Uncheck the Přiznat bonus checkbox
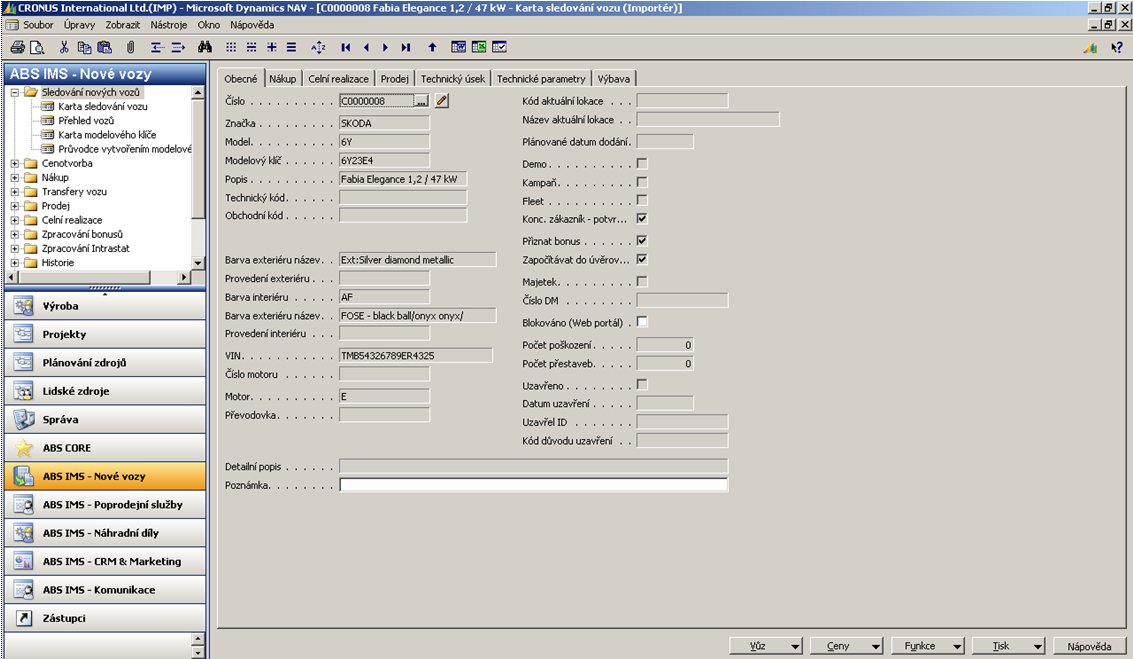 click(642, 241)
